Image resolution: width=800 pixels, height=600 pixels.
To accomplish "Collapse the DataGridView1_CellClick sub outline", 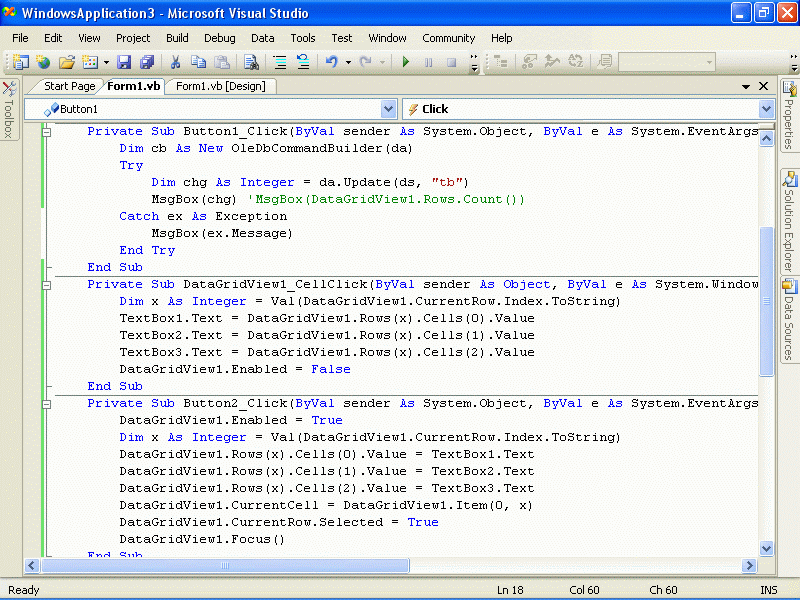I will (x=46, y=285).
